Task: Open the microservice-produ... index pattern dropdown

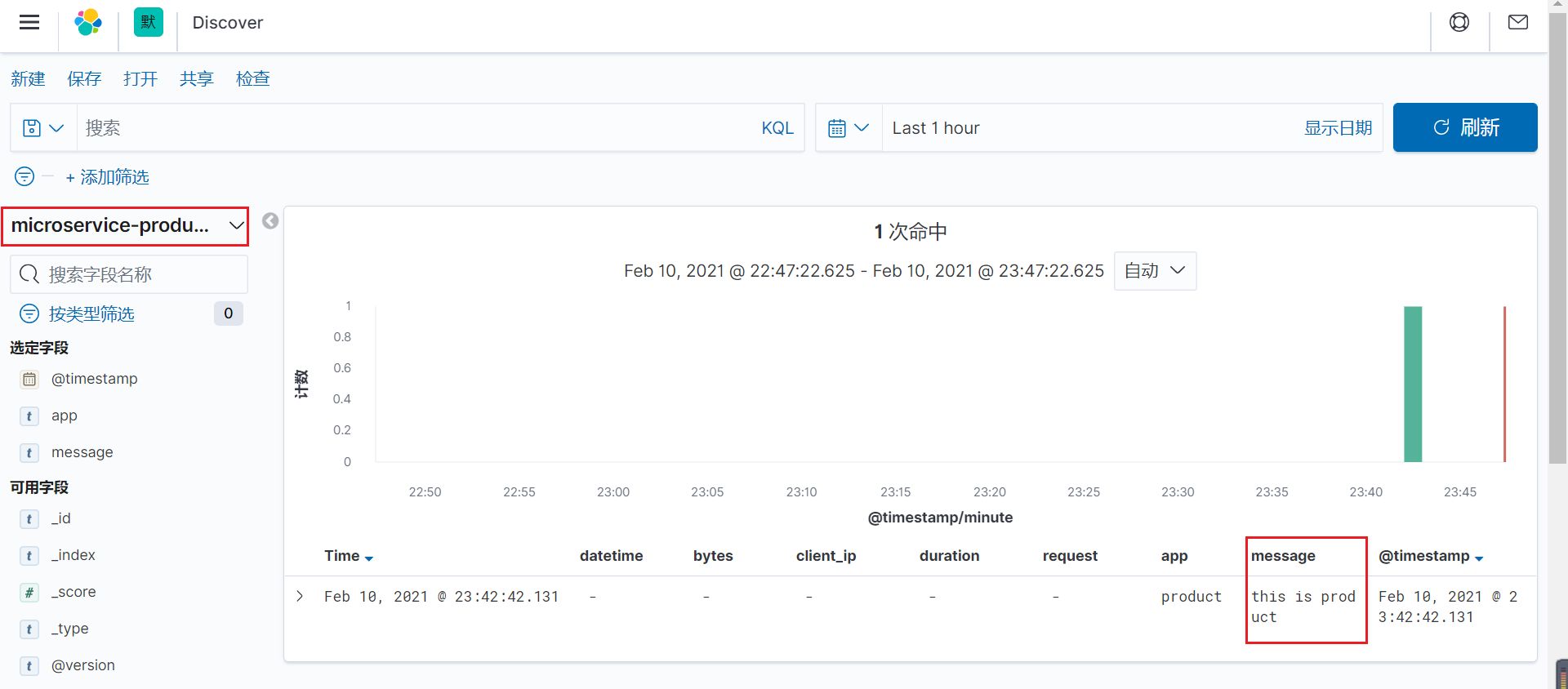Action: pos(125,226)
